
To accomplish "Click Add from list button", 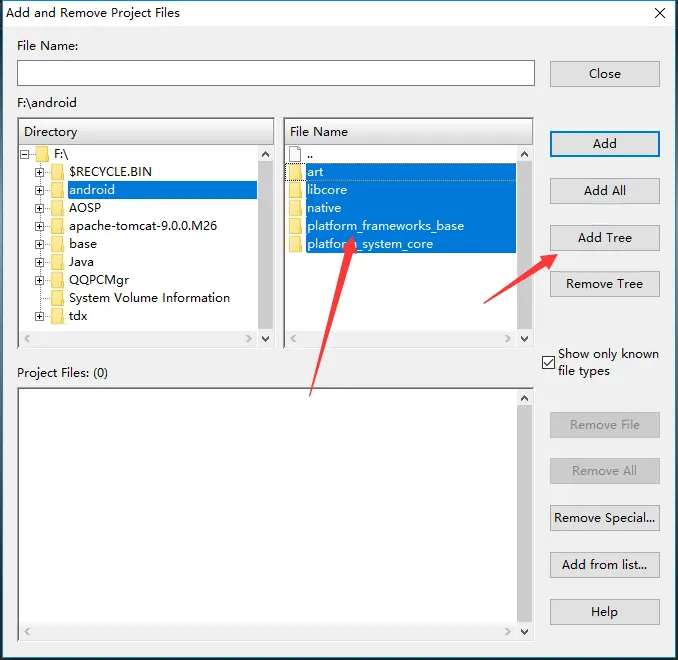I will [604, 565].
